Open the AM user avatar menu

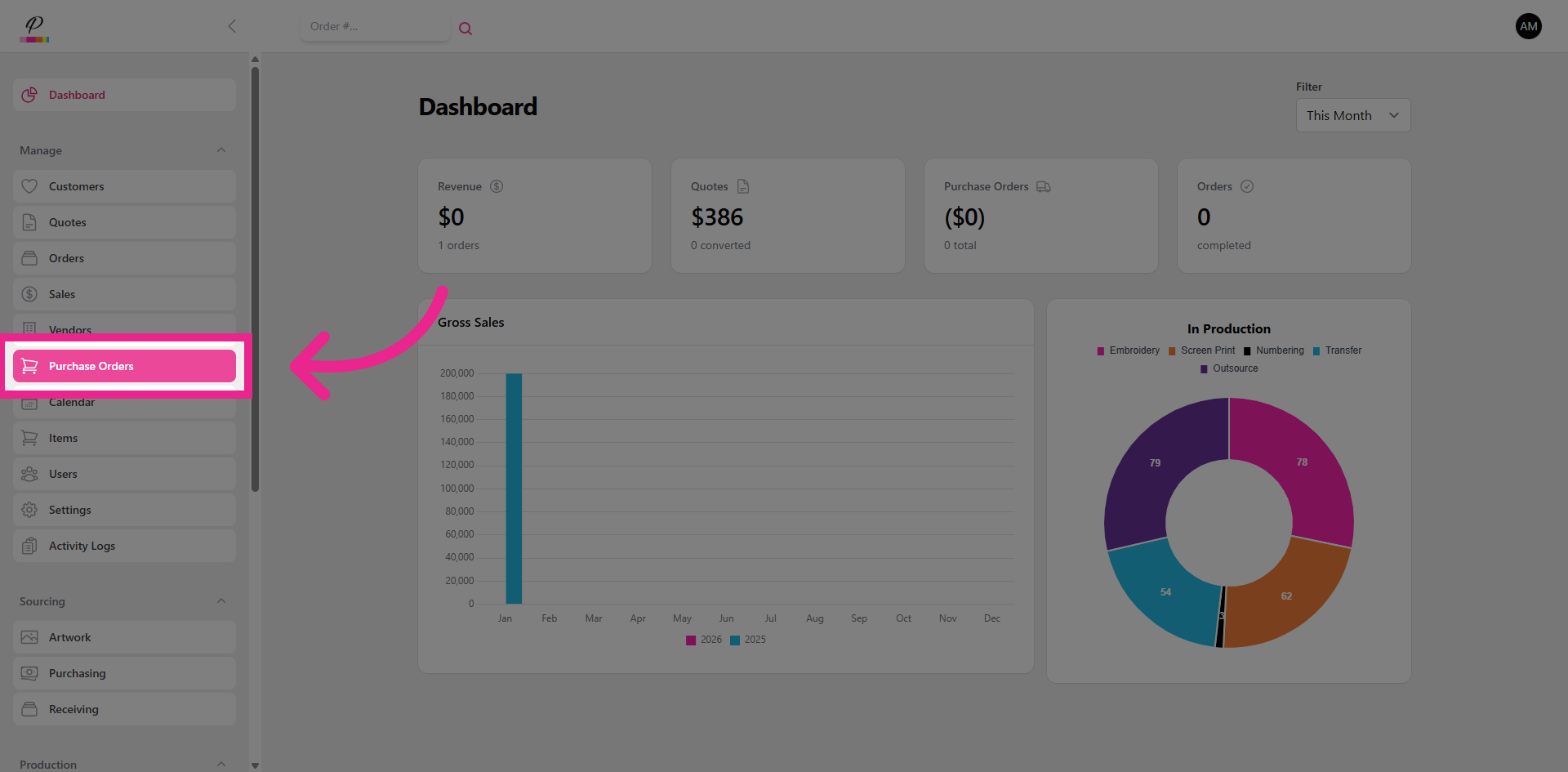(1528, 26)
